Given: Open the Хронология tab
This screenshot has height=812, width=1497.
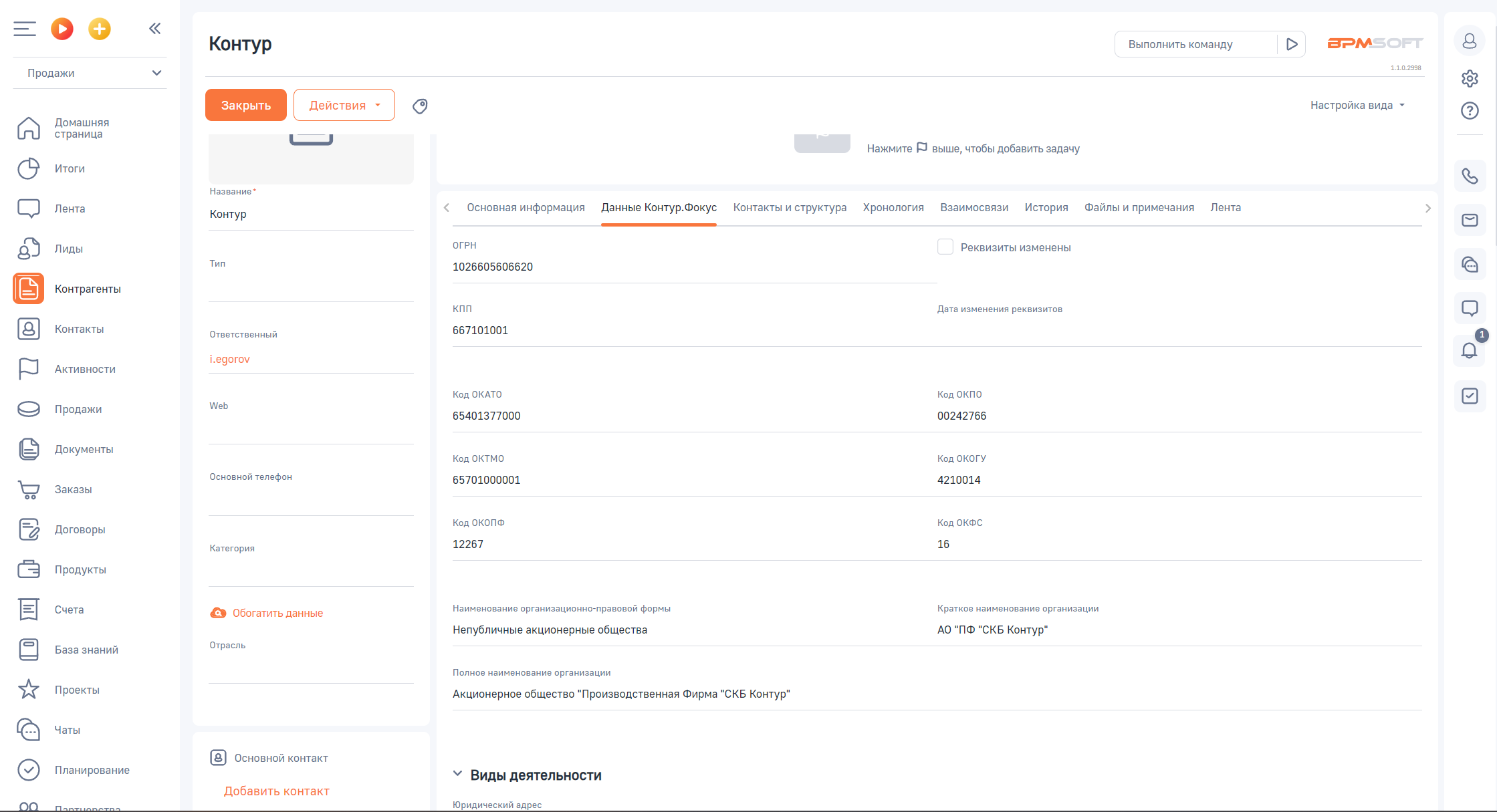Looking at the screenshot, I should tap(893, 208).
